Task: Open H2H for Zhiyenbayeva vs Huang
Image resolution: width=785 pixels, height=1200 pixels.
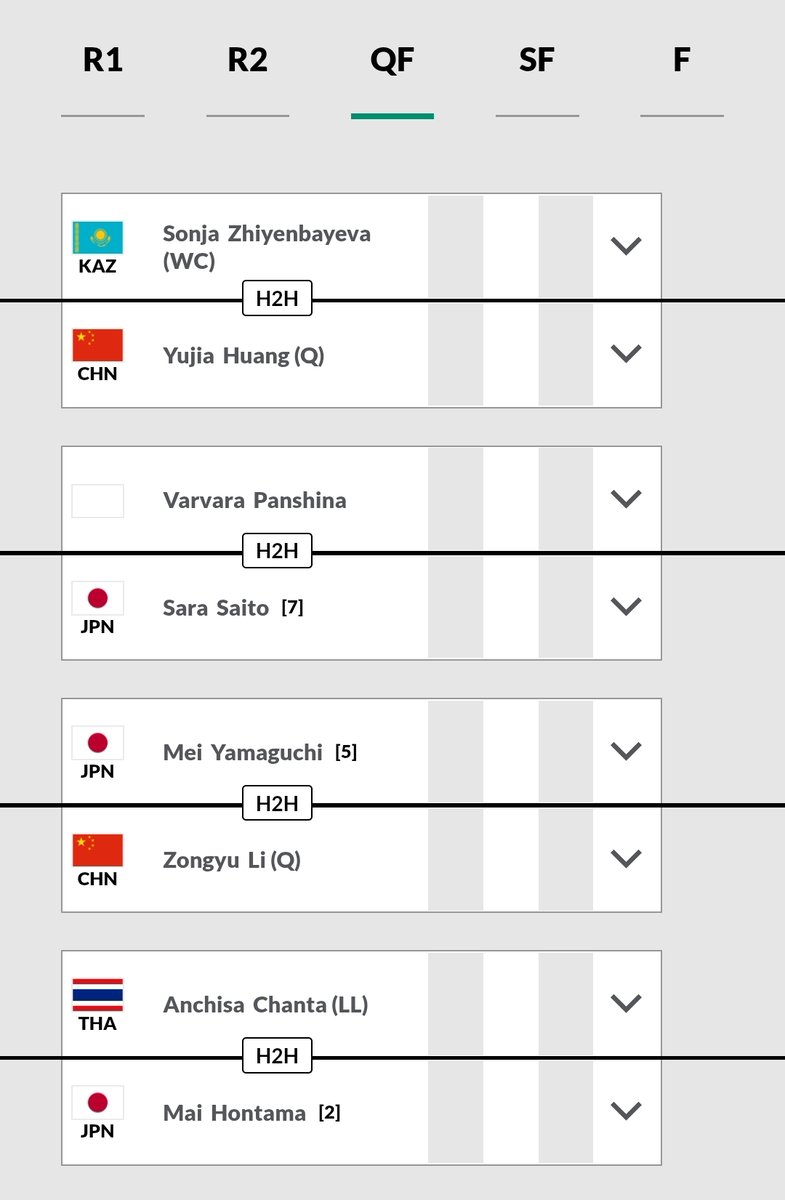Action: (x=277, y=298)
